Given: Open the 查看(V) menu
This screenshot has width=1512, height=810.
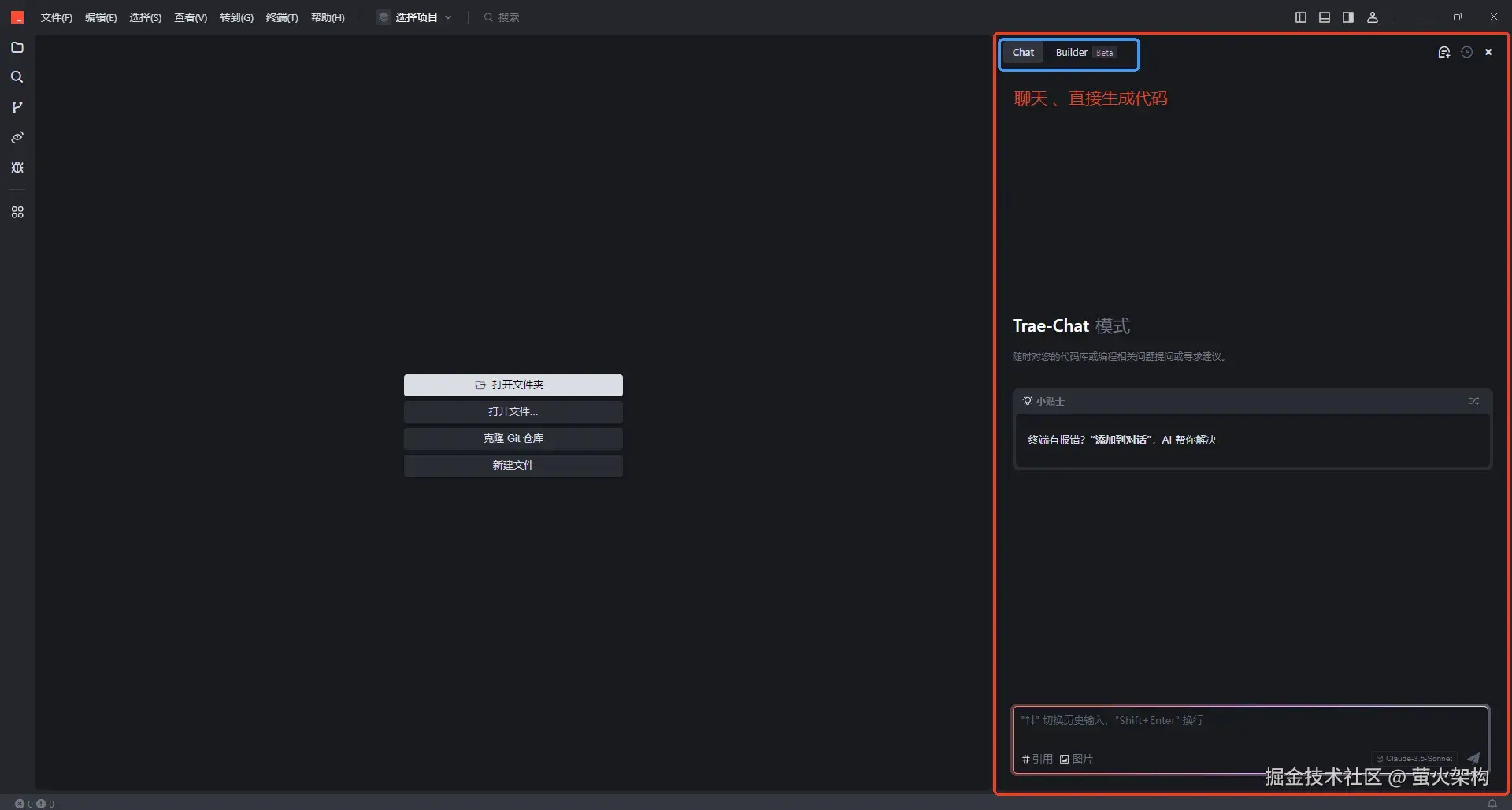Looking at the screenshot, I should [191, 17].
